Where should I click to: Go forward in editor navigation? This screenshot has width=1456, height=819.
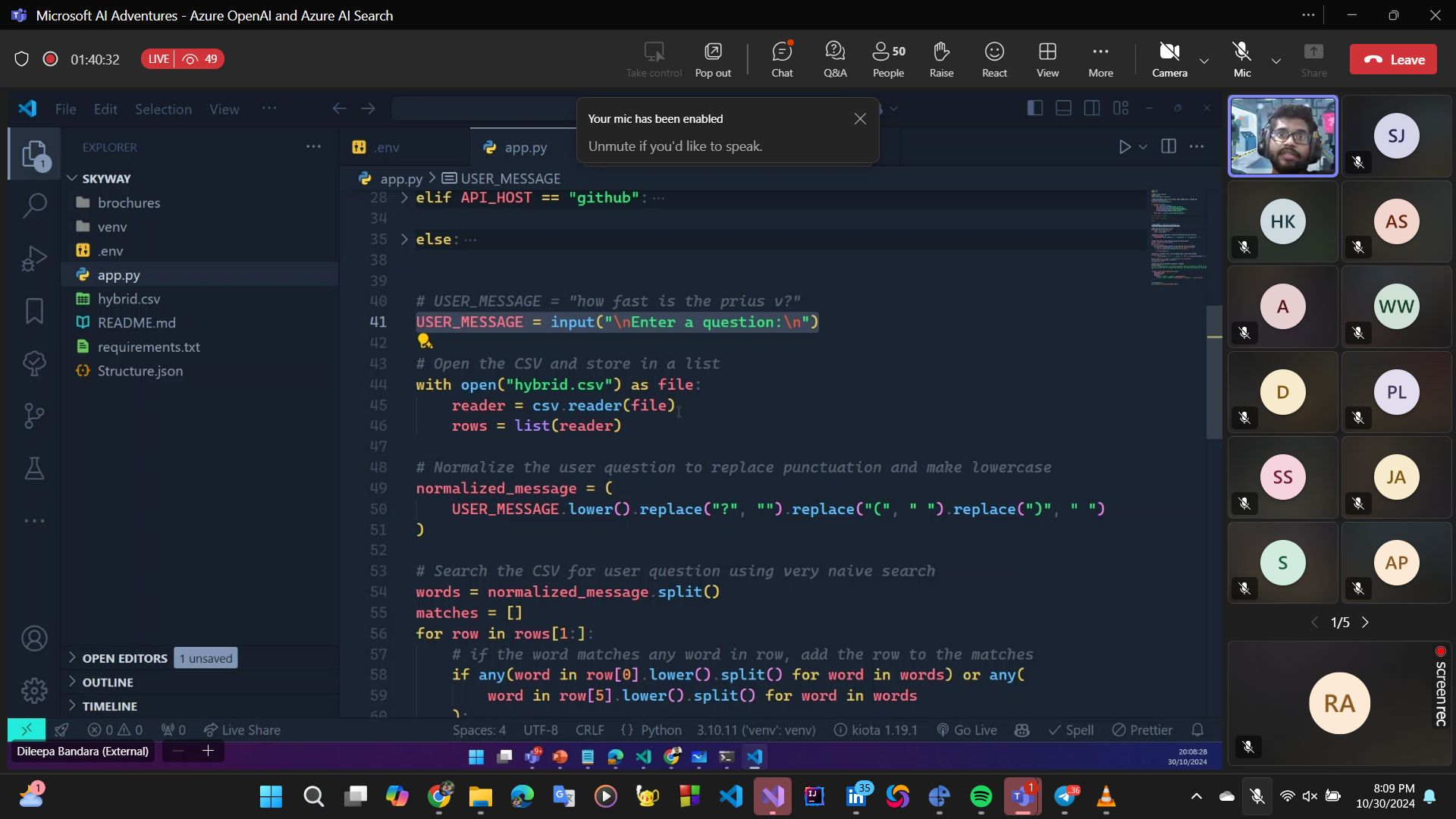[x=368, y=109]
